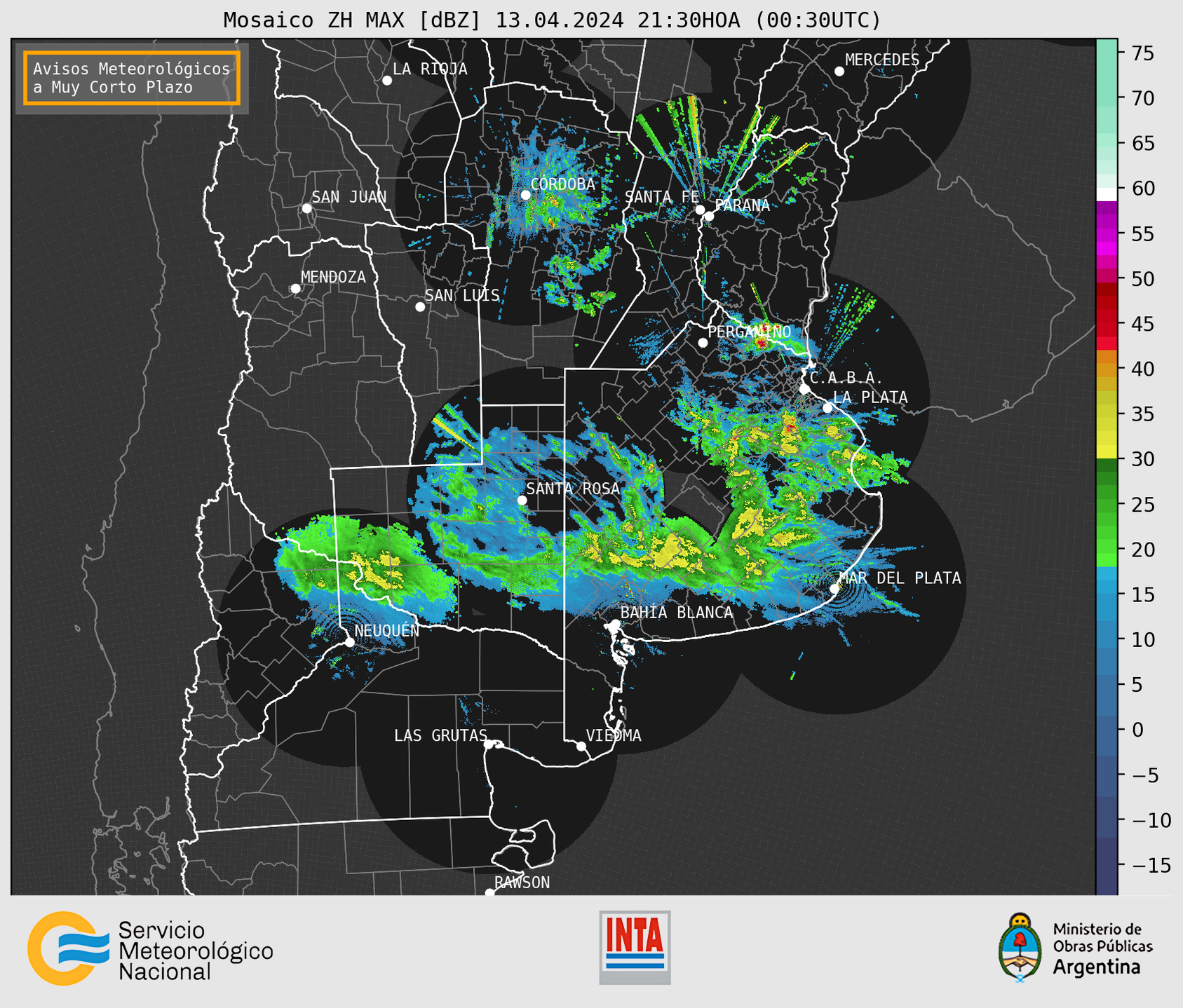The height and width of the screenshot is (1008, 1183).
Task: Click the MAR DEL PLATA label text
Action: [900, 578]
